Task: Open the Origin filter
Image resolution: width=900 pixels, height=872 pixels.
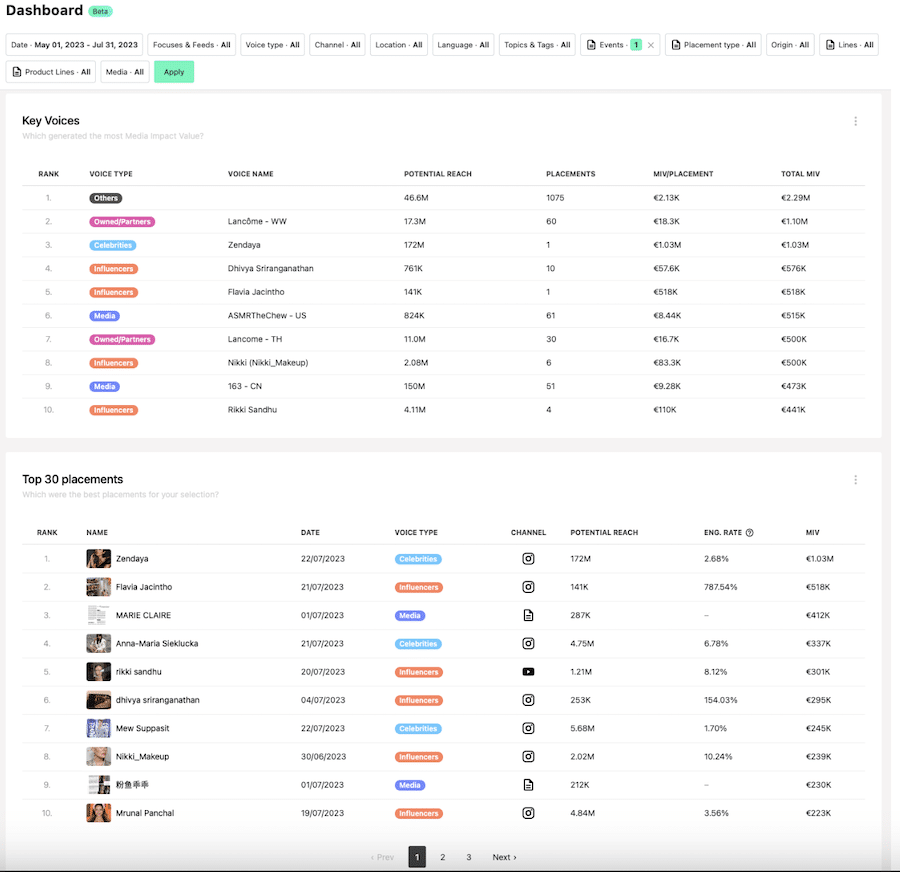Action: [x=790, y=45]
